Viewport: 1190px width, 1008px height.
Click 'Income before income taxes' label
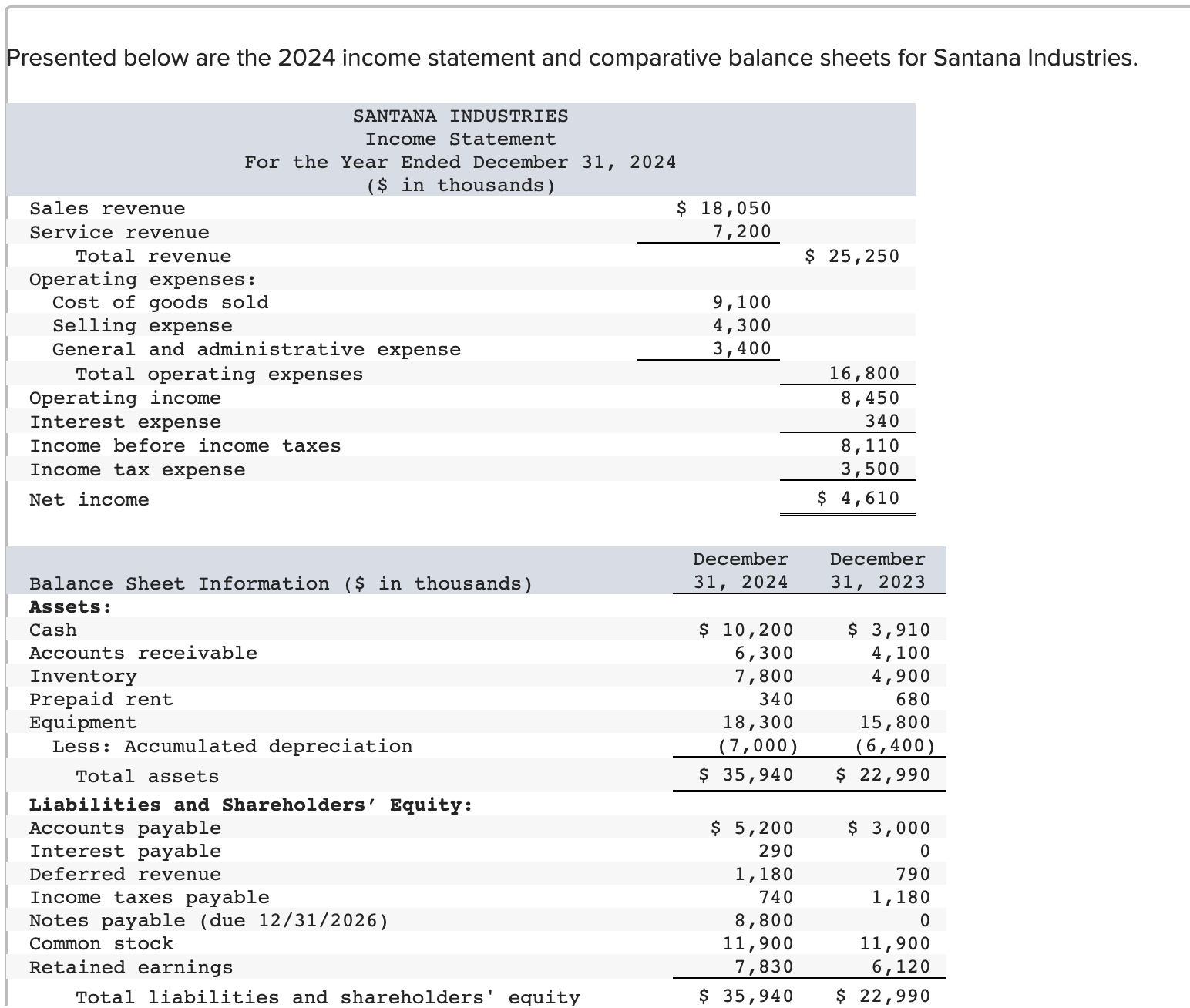click(x=185, y=446)
